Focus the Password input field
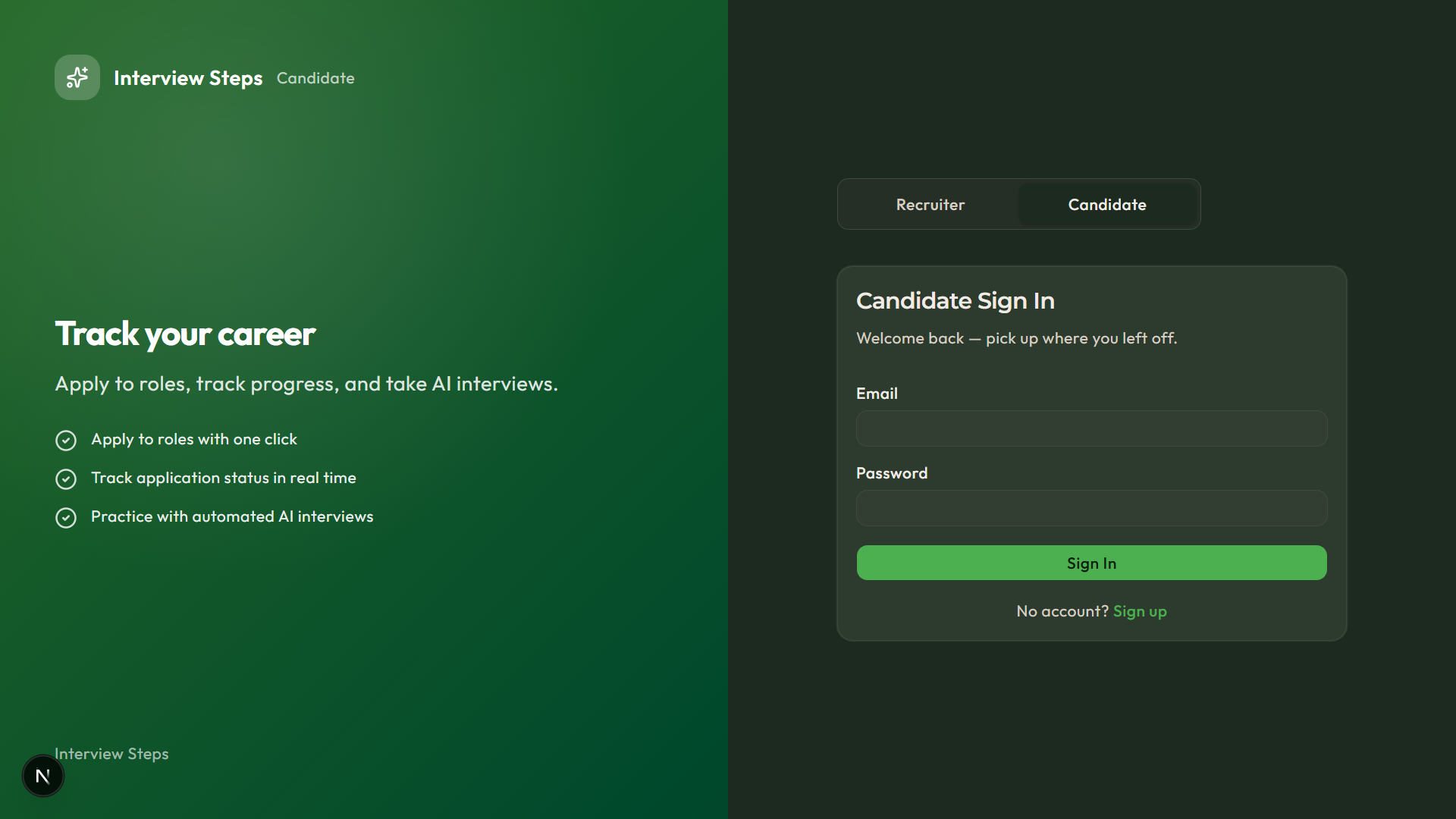 pyautogui.click(x=1091, y=508)
